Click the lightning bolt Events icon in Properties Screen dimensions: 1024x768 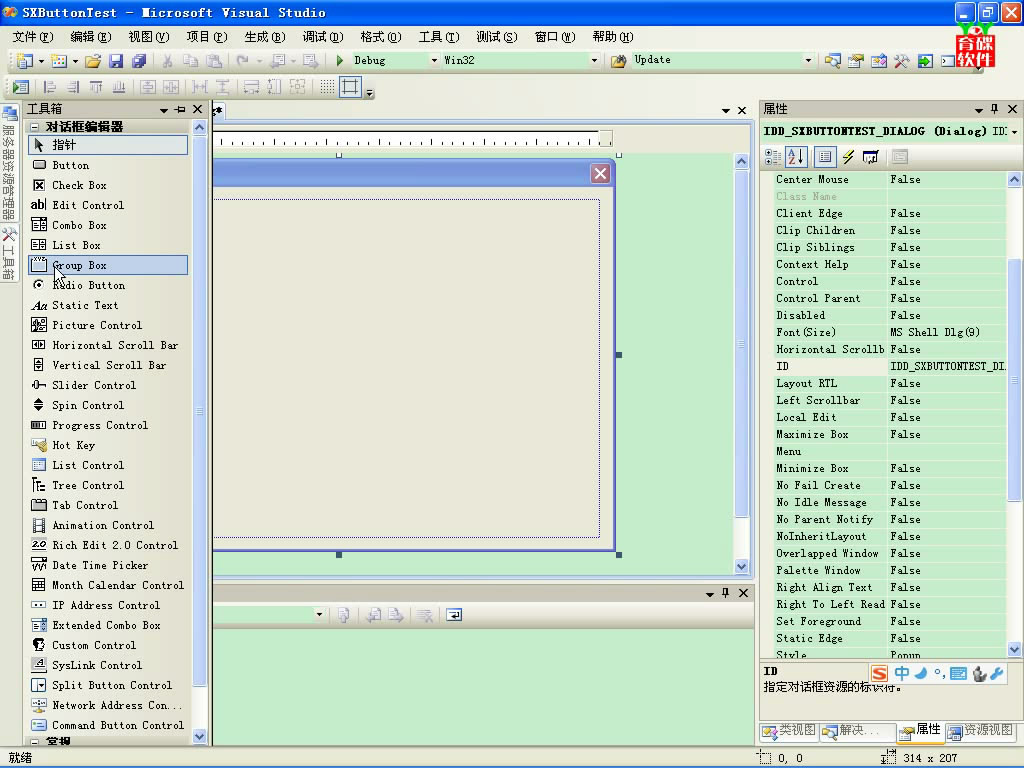pos(848,157)
